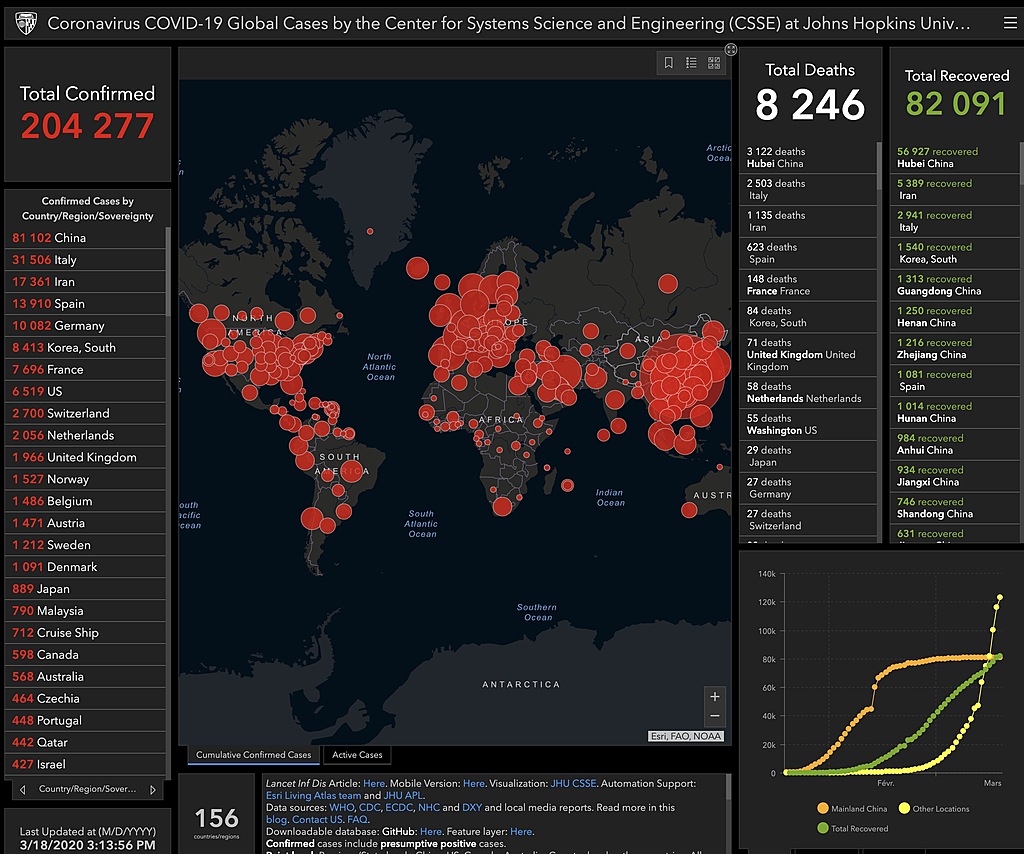
Task: Follow the JHU CSSE visualization link
Action: point(573,783)
